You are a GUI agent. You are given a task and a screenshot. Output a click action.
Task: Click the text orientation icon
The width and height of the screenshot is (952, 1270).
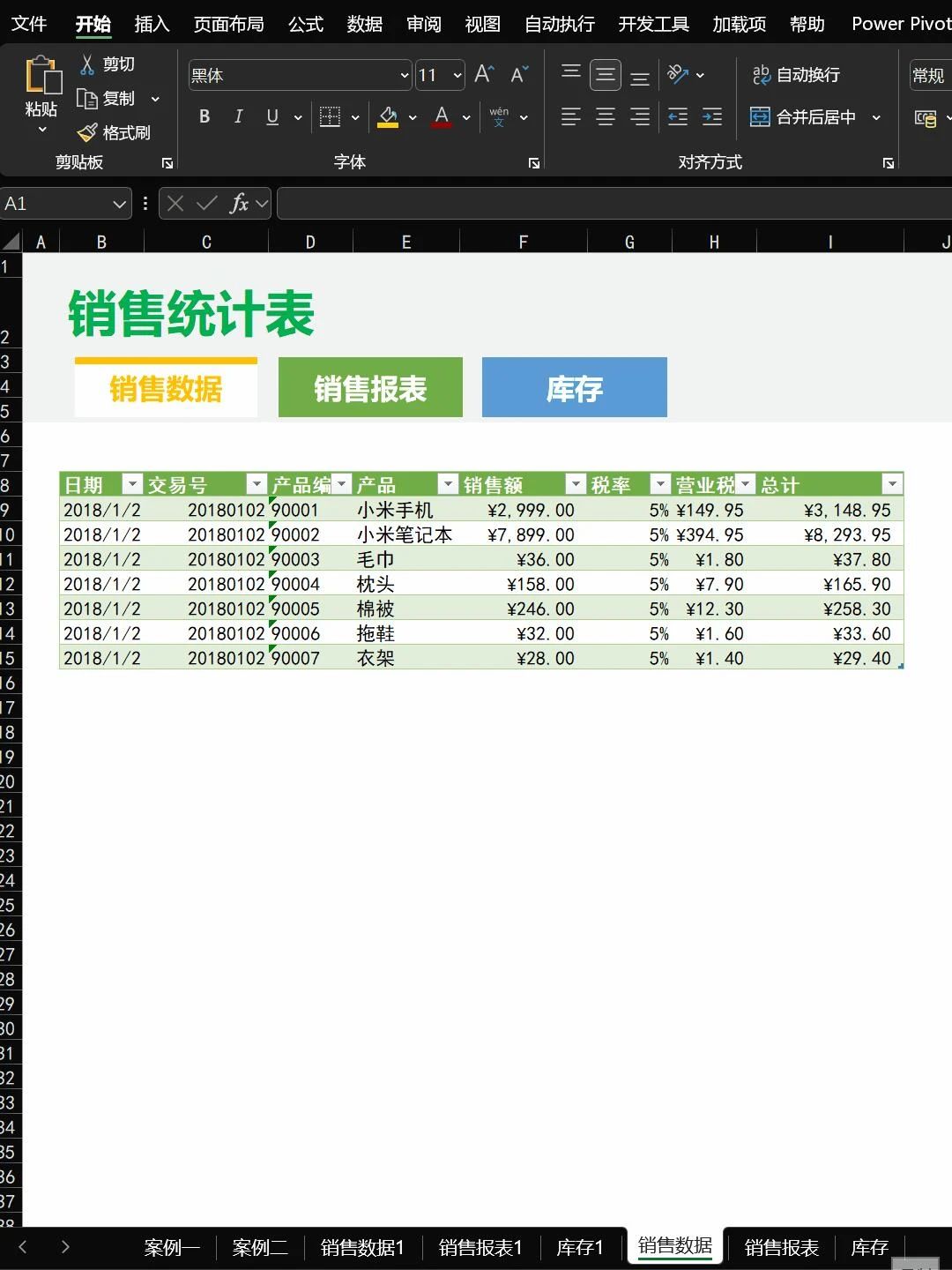pos(678,74)
